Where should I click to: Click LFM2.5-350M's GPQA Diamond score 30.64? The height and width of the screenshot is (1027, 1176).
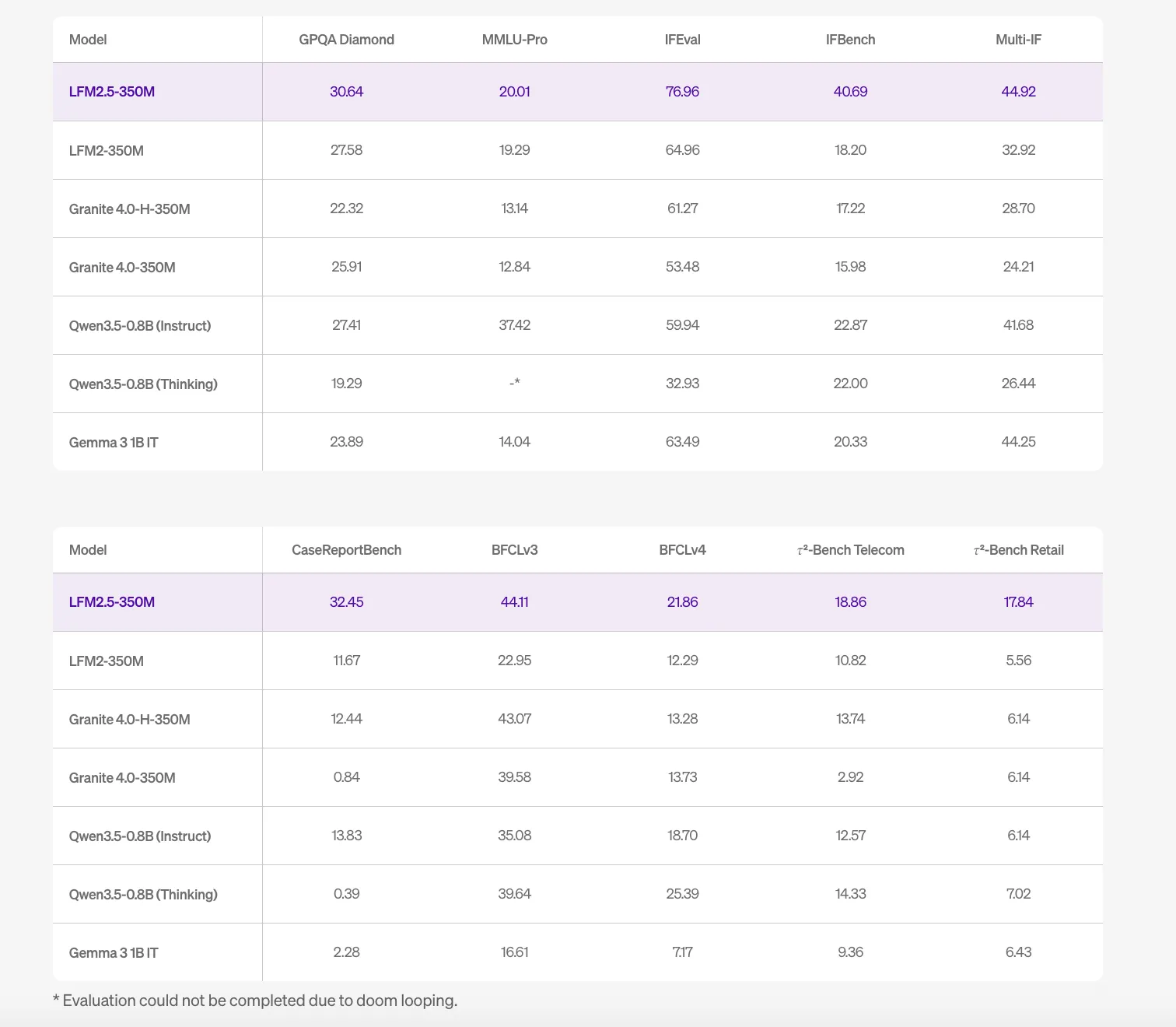click(x=346, y=92)
